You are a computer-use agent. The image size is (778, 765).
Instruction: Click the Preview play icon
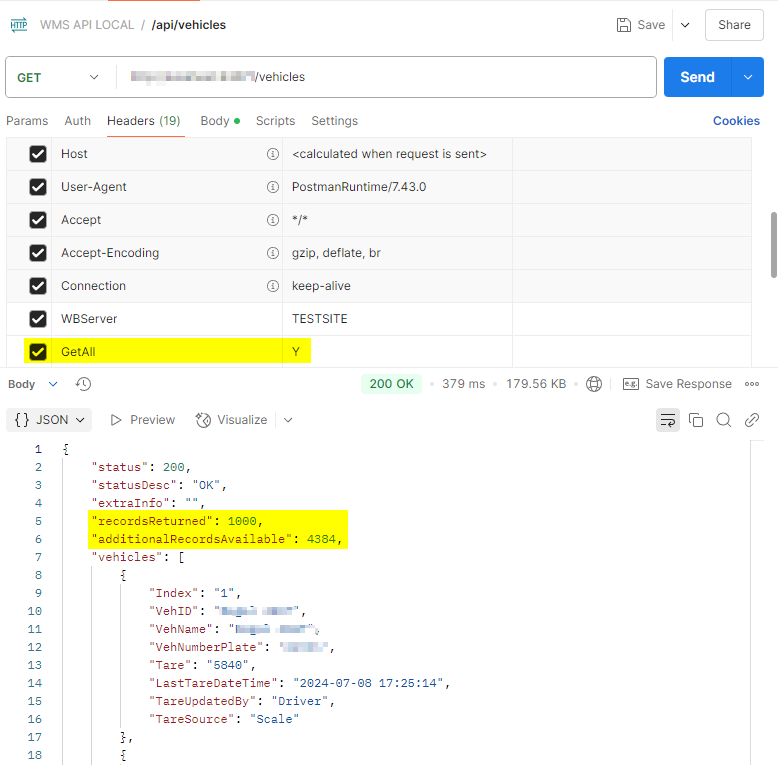(116, 420)
